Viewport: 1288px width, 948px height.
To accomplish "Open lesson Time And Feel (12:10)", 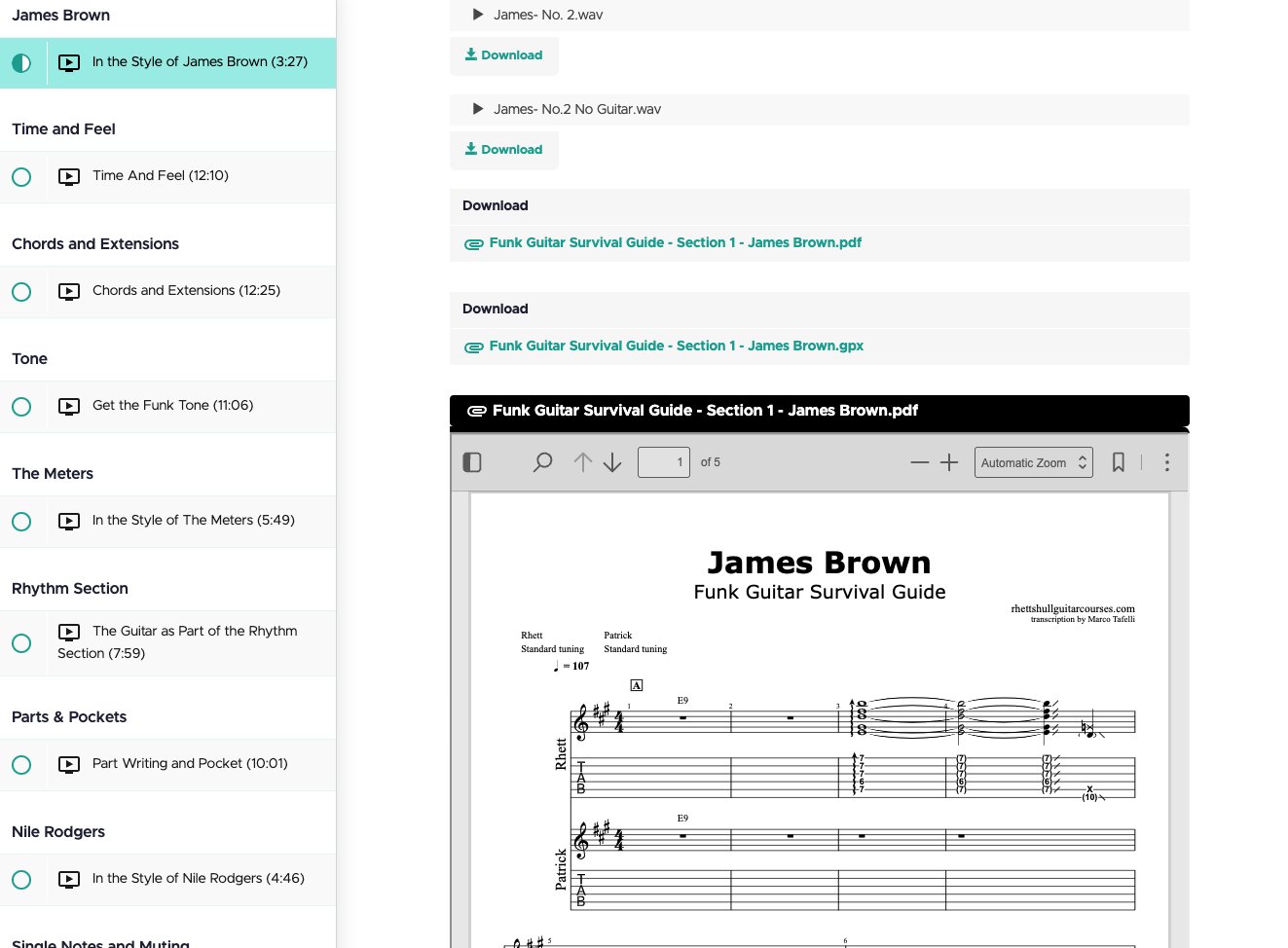I will tap(161, 175).
